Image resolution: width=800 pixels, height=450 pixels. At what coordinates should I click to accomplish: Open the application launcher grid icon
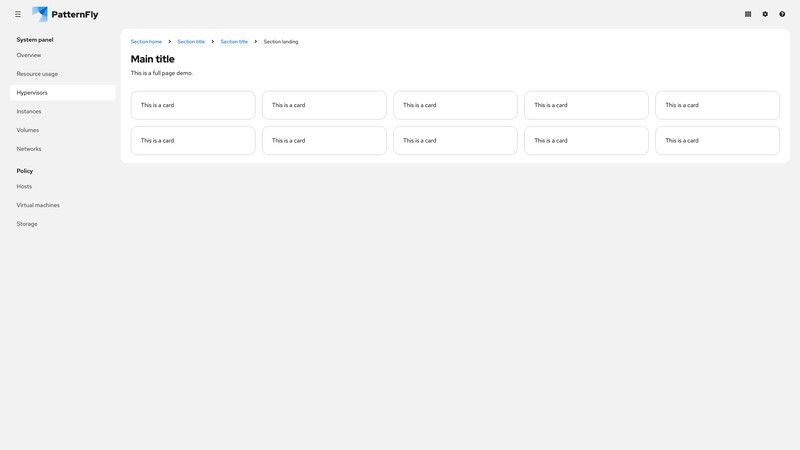coord(748,14)
